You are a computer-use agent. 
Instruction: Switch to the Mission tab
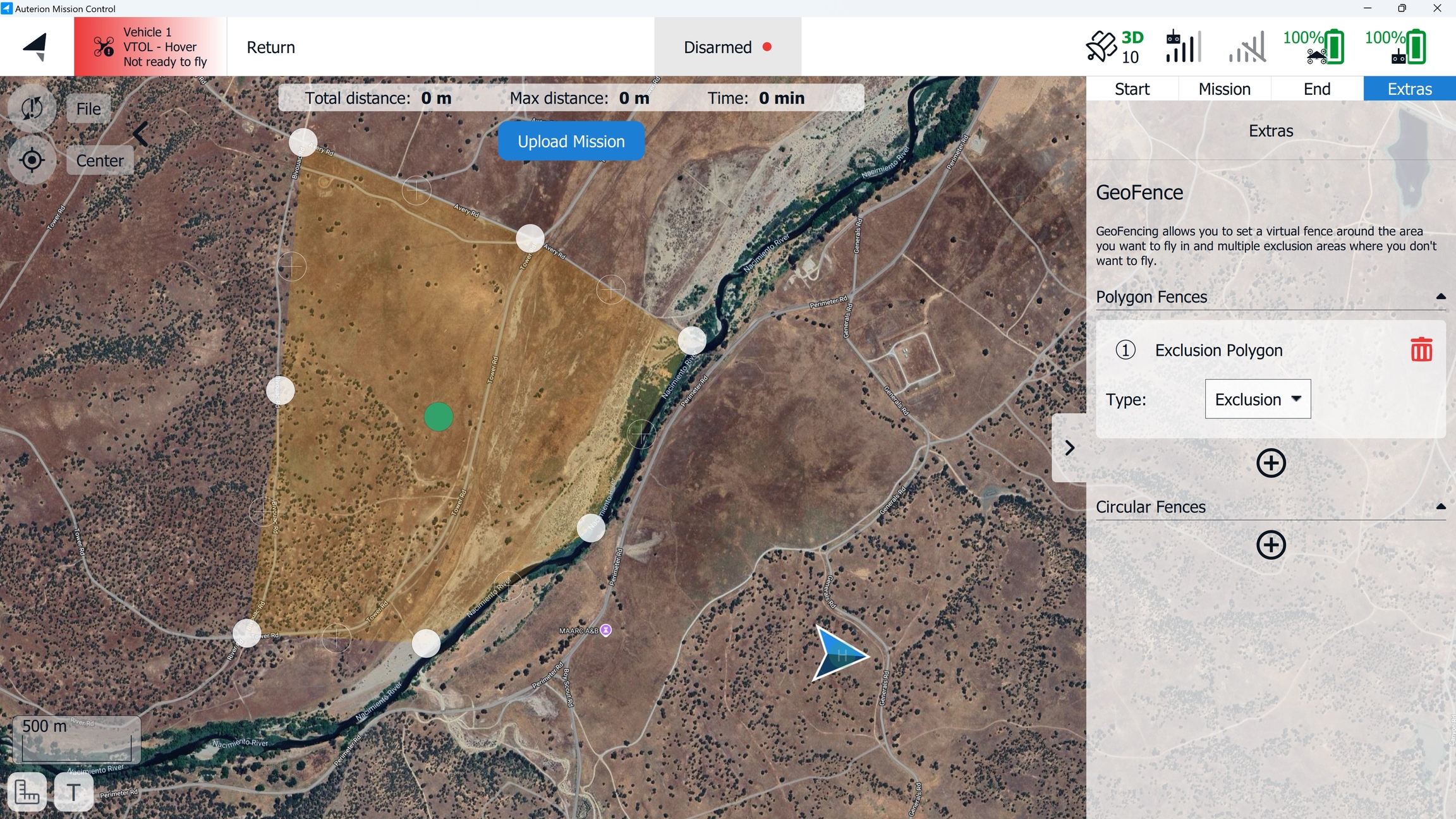click(1224, 89)
